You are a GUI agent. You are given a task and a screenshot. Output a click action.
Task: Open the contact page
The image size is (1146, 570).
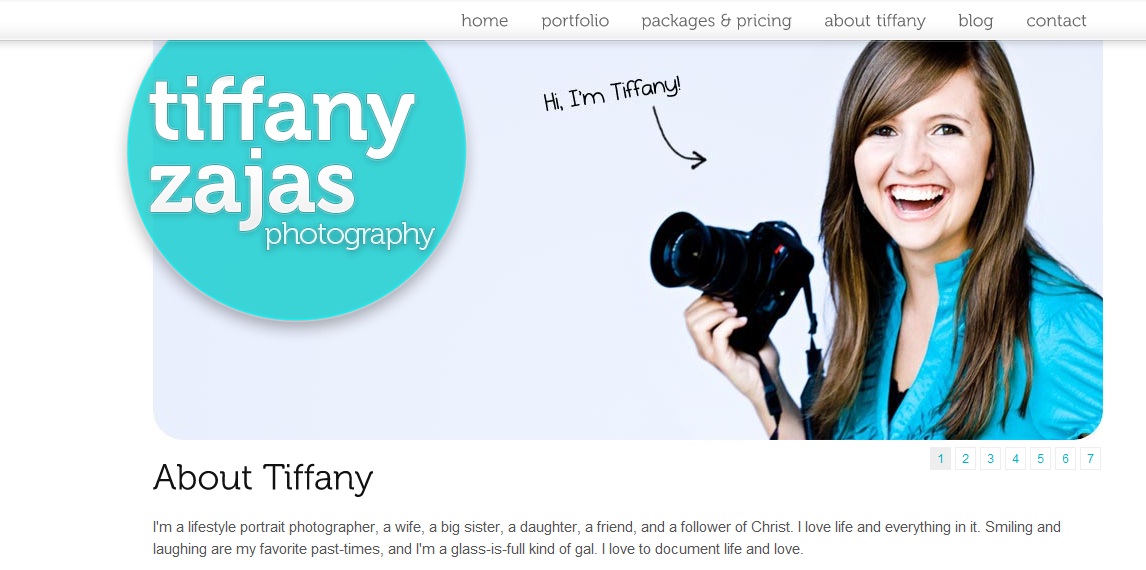[x=1055, y=20]
